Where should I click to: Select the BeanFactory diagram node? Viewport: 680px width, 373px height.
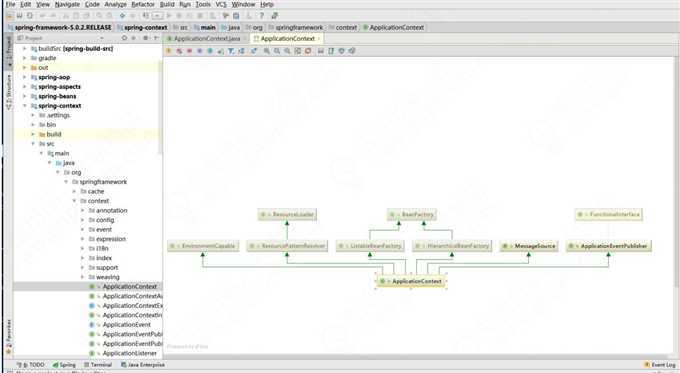(x=412, y=214)
